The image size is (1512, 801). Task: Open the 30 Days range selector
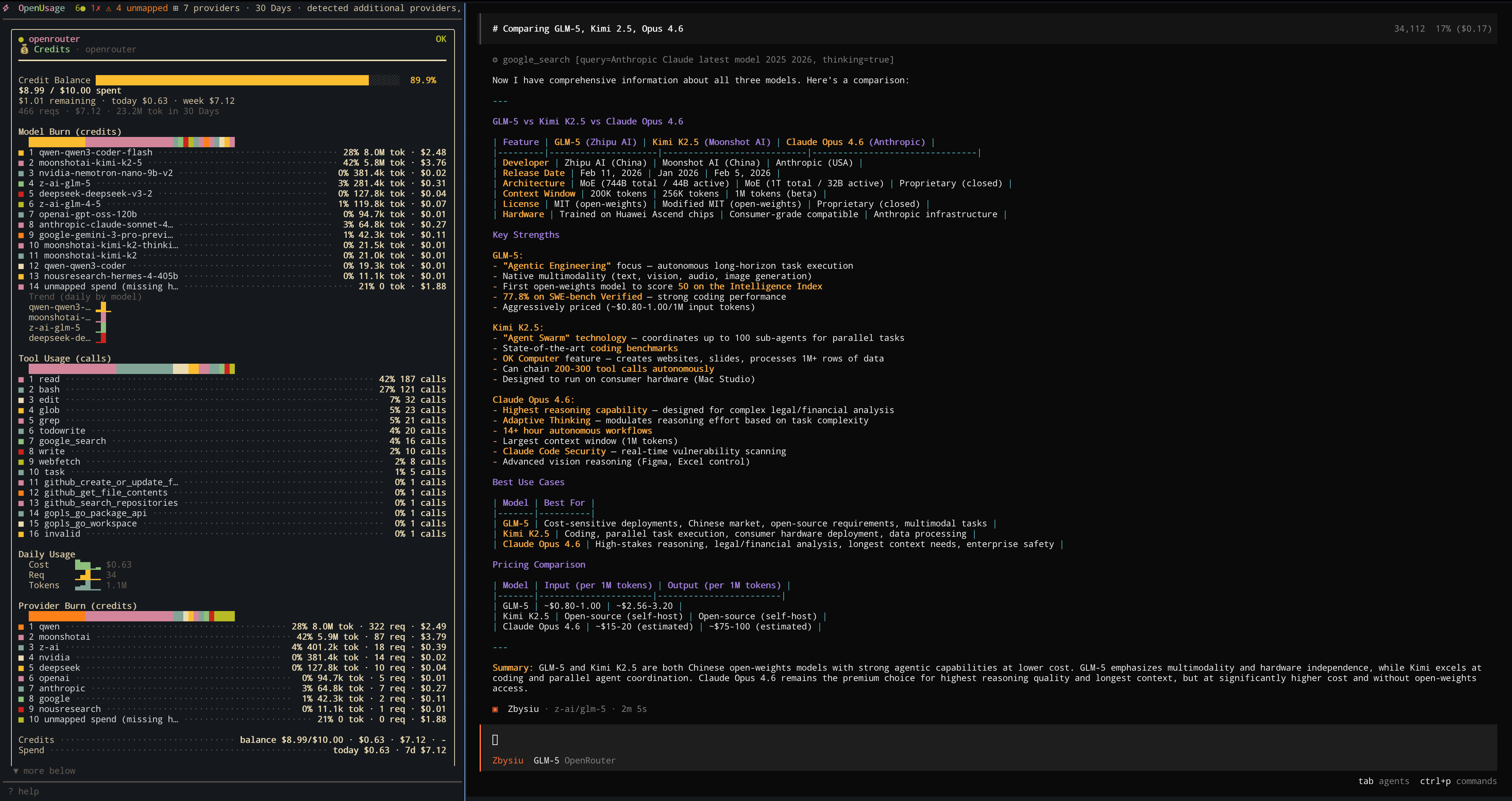click(x=273, y=8)
